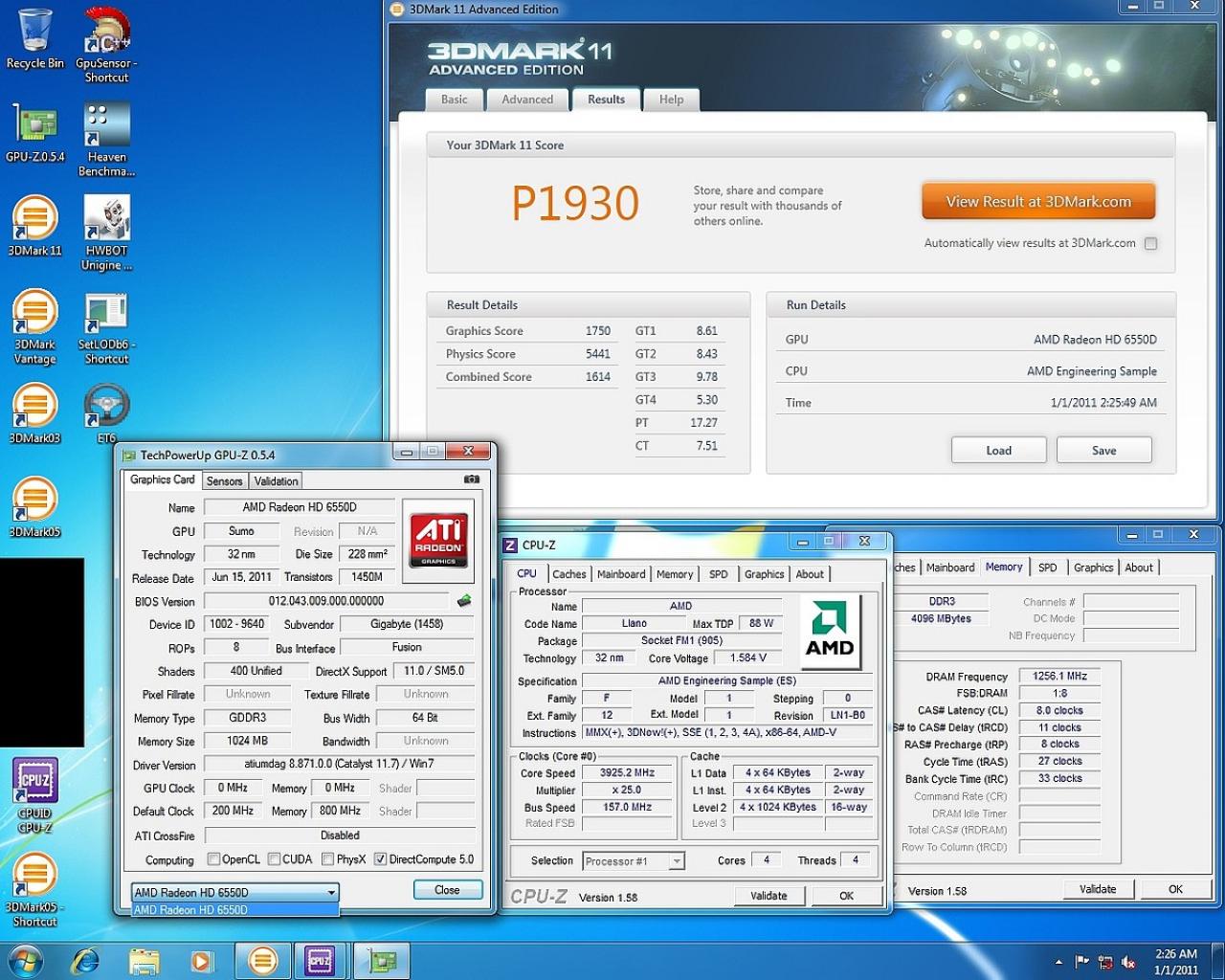Open the GpuSensor Shortcut desktop icon
The height and width of the screenshot is (980, 1225).
pyautogui.click(x=106, y=44)
